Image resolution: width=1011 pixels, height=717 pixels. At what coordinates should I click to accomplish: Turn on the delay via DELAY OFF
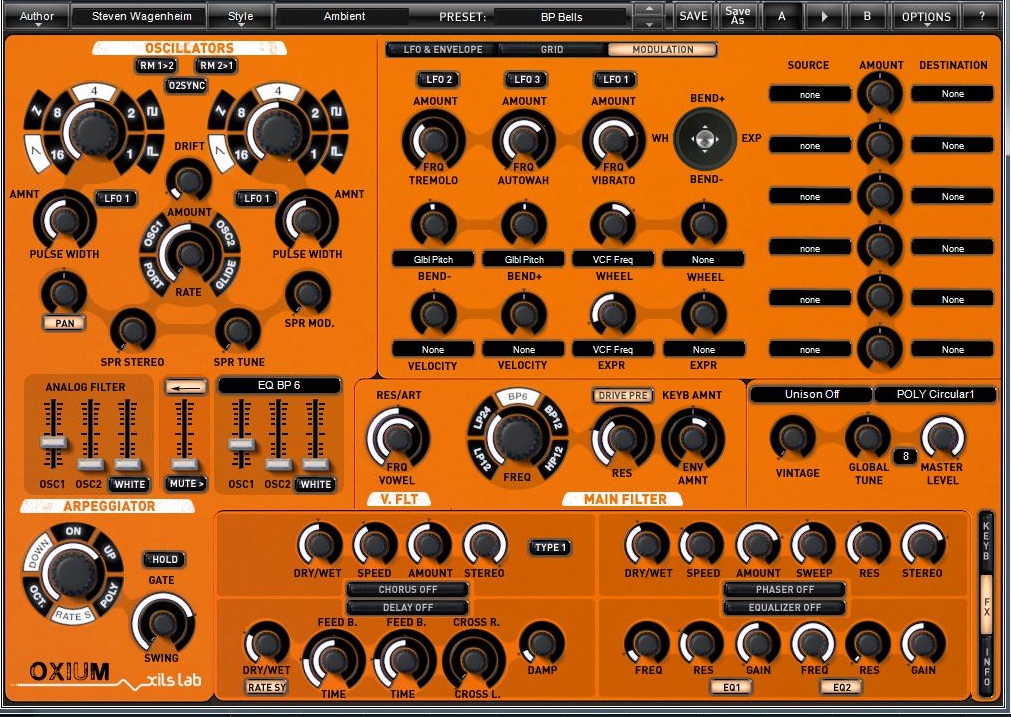[407, 607]
